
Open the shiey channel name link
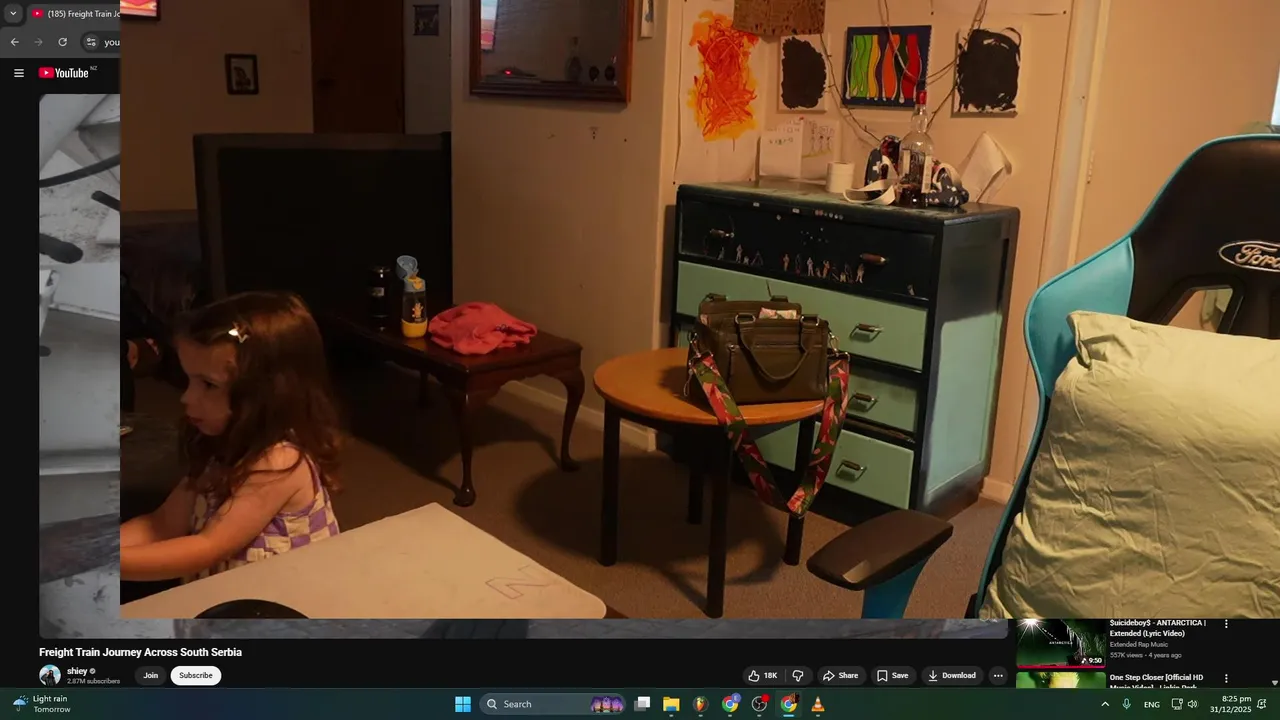click(77, 671)
